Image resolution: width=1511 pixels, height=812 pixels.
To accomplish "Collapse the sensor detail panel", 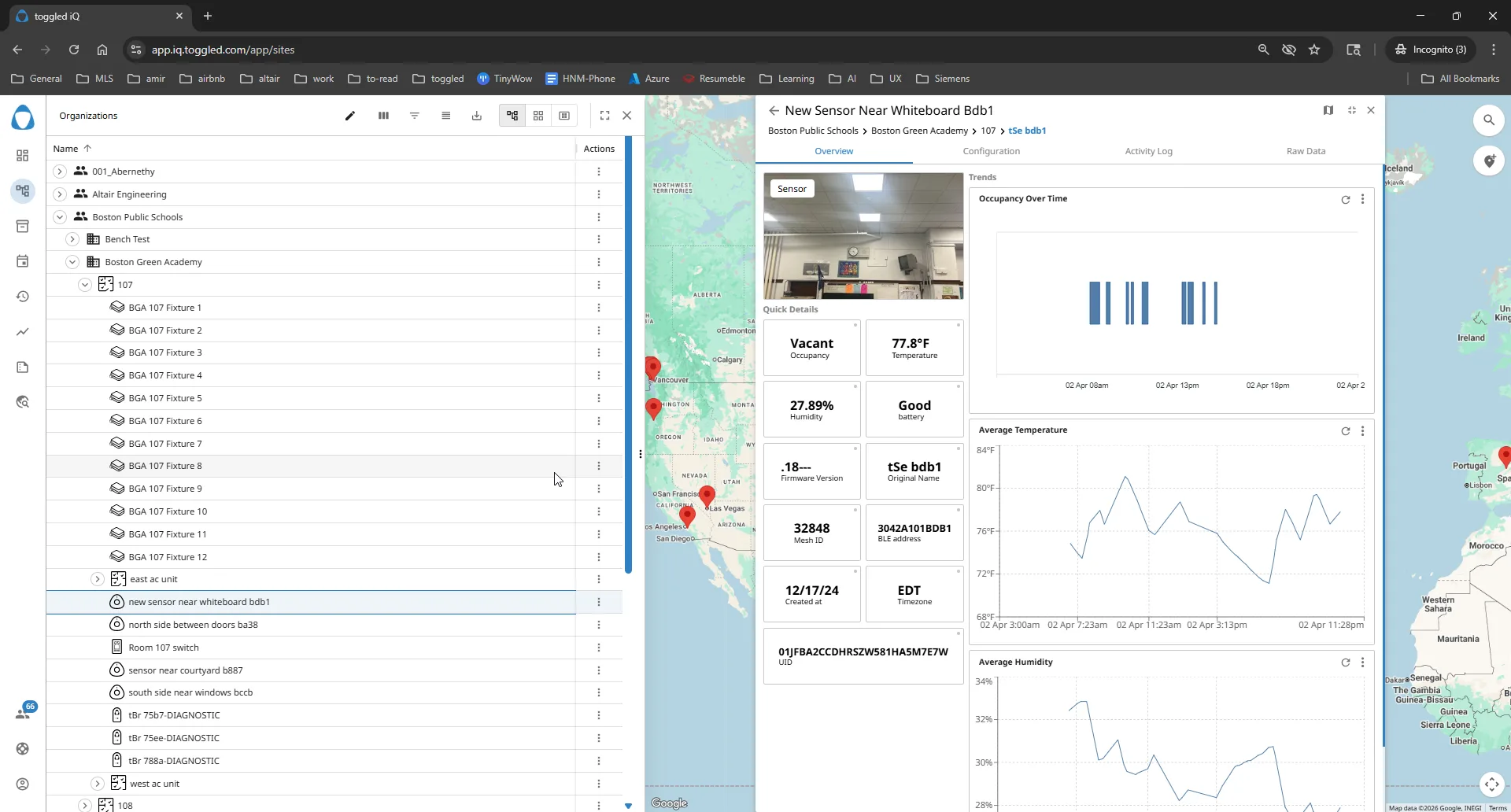I will click(1352, 110).
